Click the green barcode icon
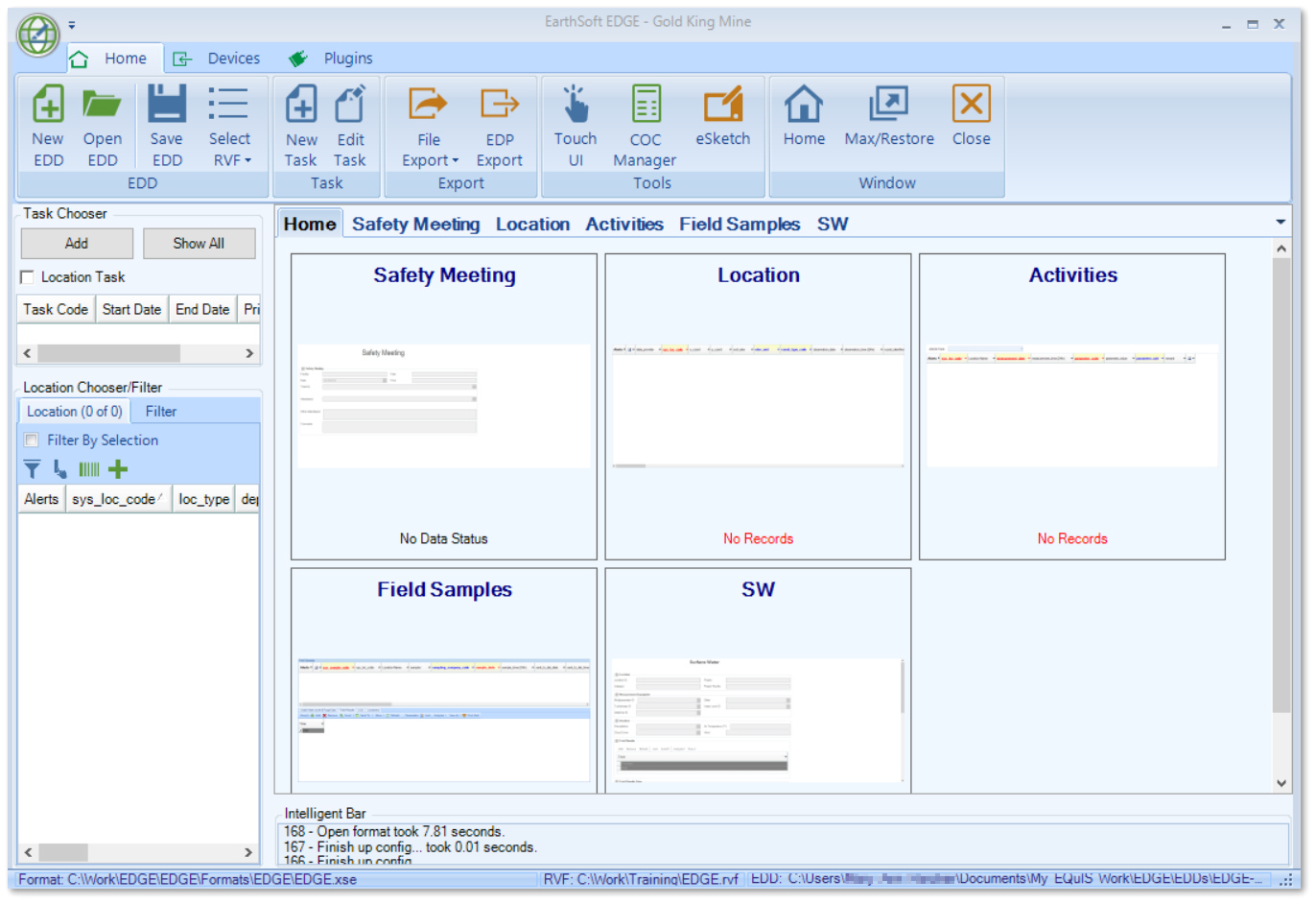This screenshot has width=1316, height=904. point(89,469)
